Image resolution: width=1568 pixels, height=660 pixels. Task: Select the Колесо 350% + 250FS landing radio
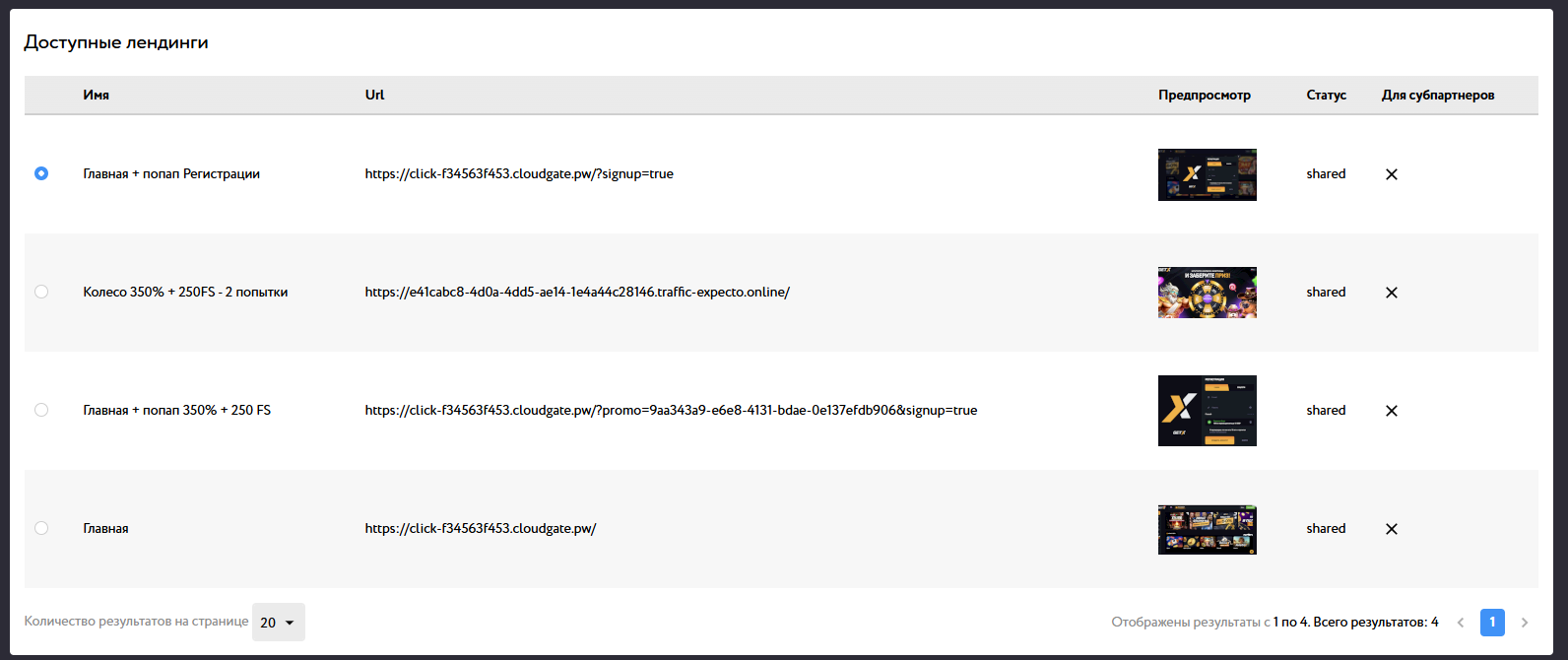pyautogui.click(x=41, y=292)
